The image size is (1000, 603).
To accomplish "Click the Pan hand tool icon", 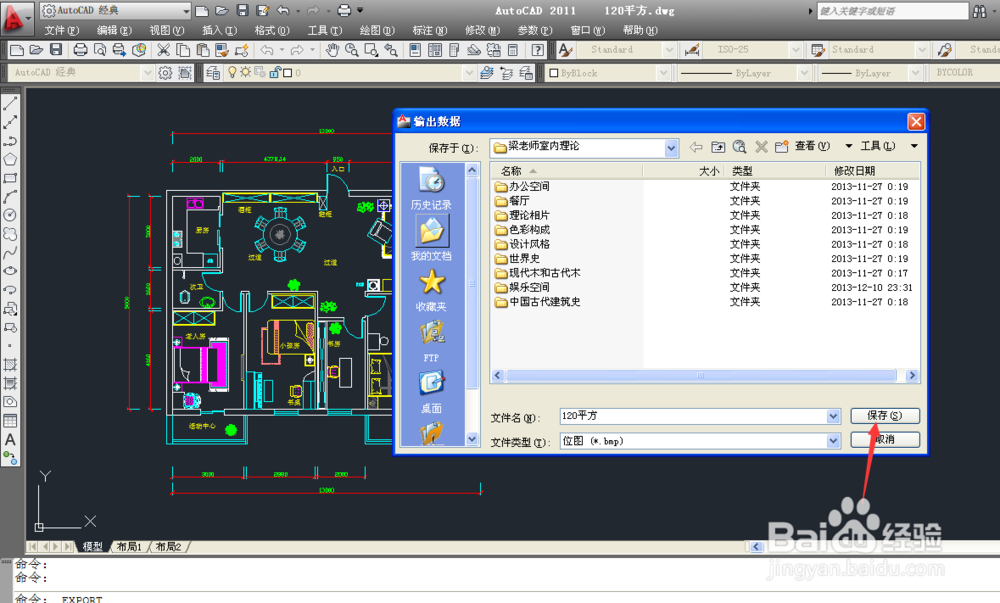I will 332,50.
